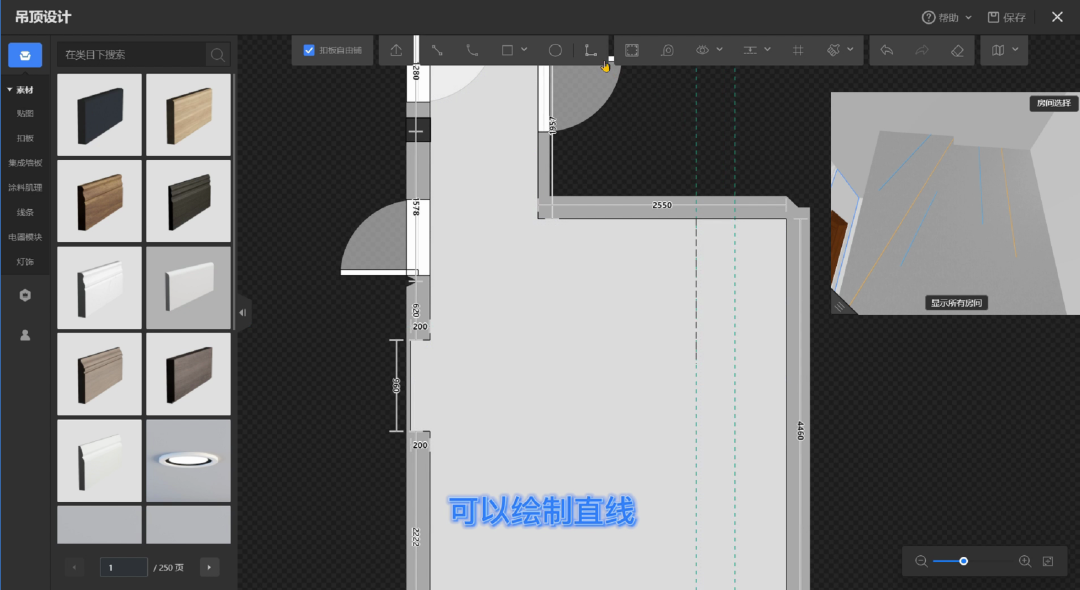Select the straight line drawing tool
The width and height of the screenshot is (1080, 590).
(x=437, y=50)
